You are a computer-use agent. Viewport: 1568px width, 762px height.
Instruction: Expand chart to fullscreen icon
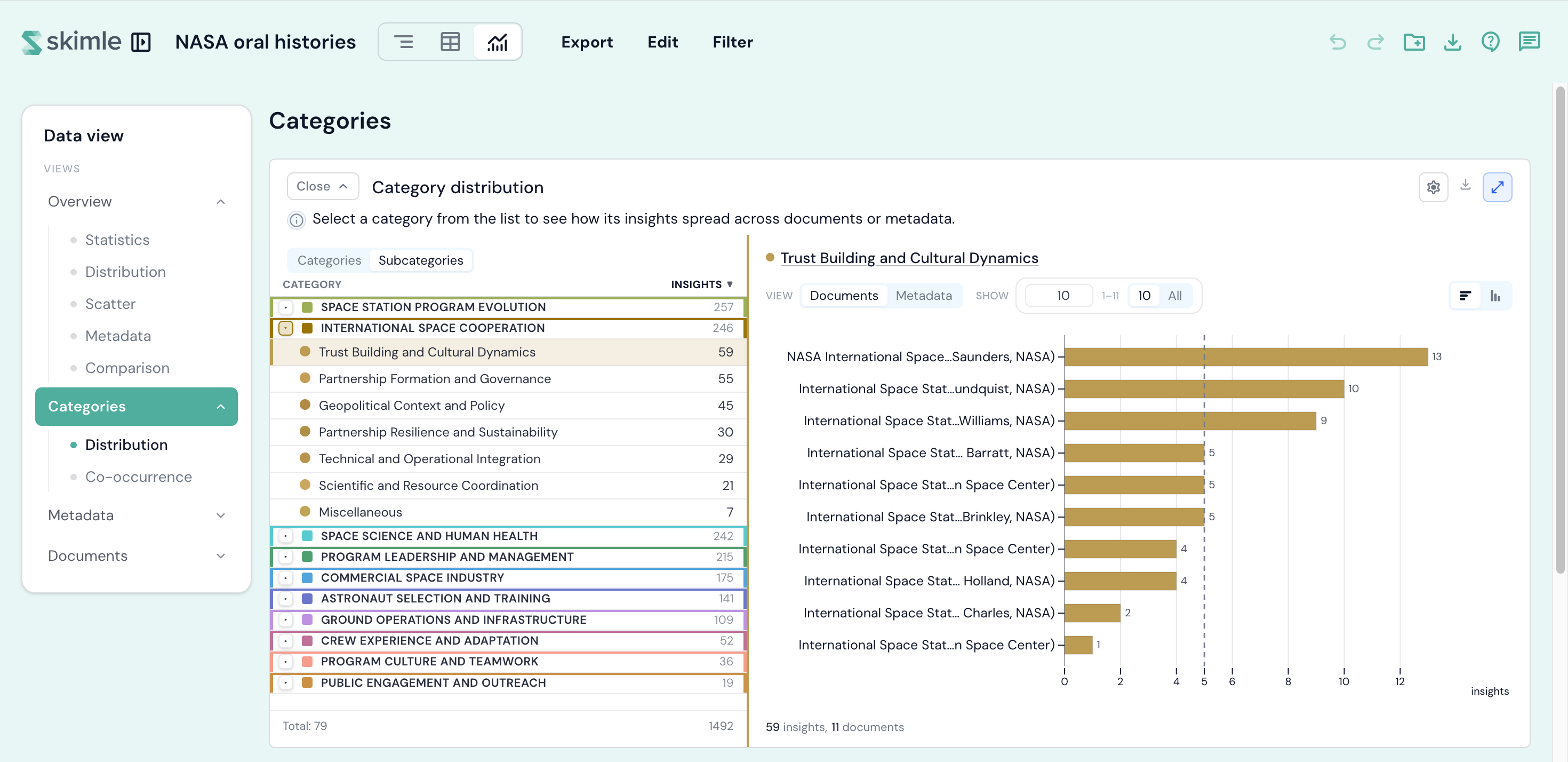[x=1497, y=187]
